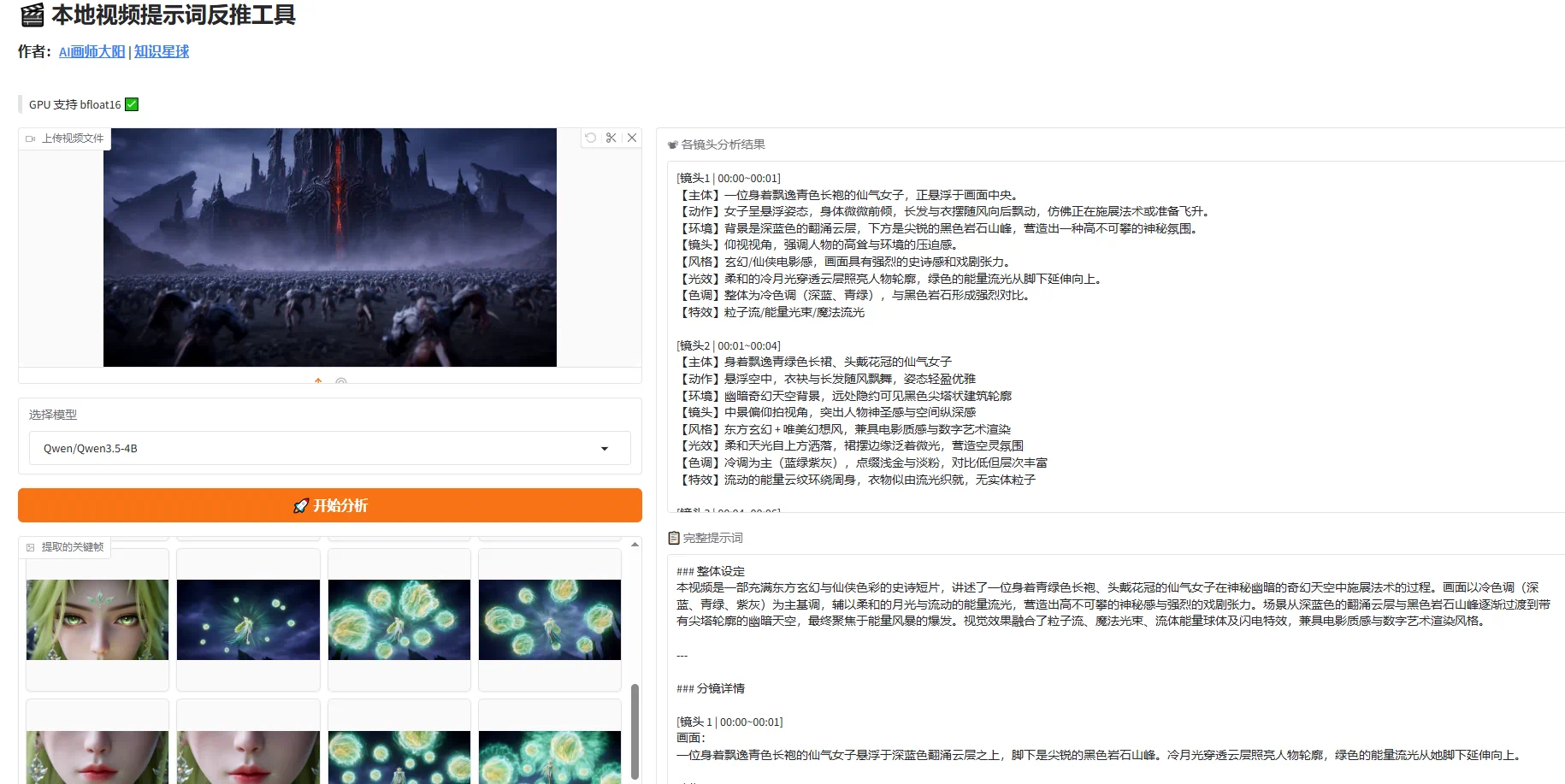Image resolution: width=1565 pixels, height=784 pixels.
Task: Click the line 【镜头】仰视视角
Action: point(818,245)
